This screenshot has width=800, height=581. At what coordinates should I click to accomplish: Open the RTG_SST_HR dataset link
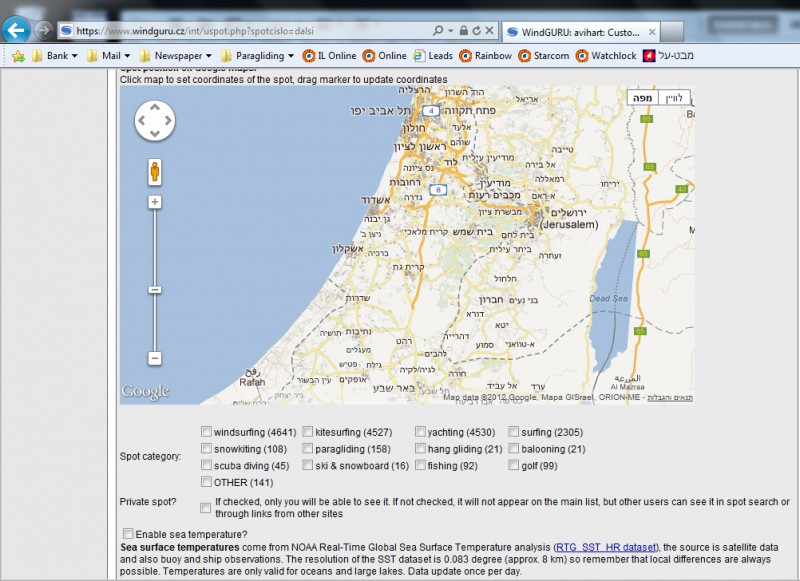point(606,547)
